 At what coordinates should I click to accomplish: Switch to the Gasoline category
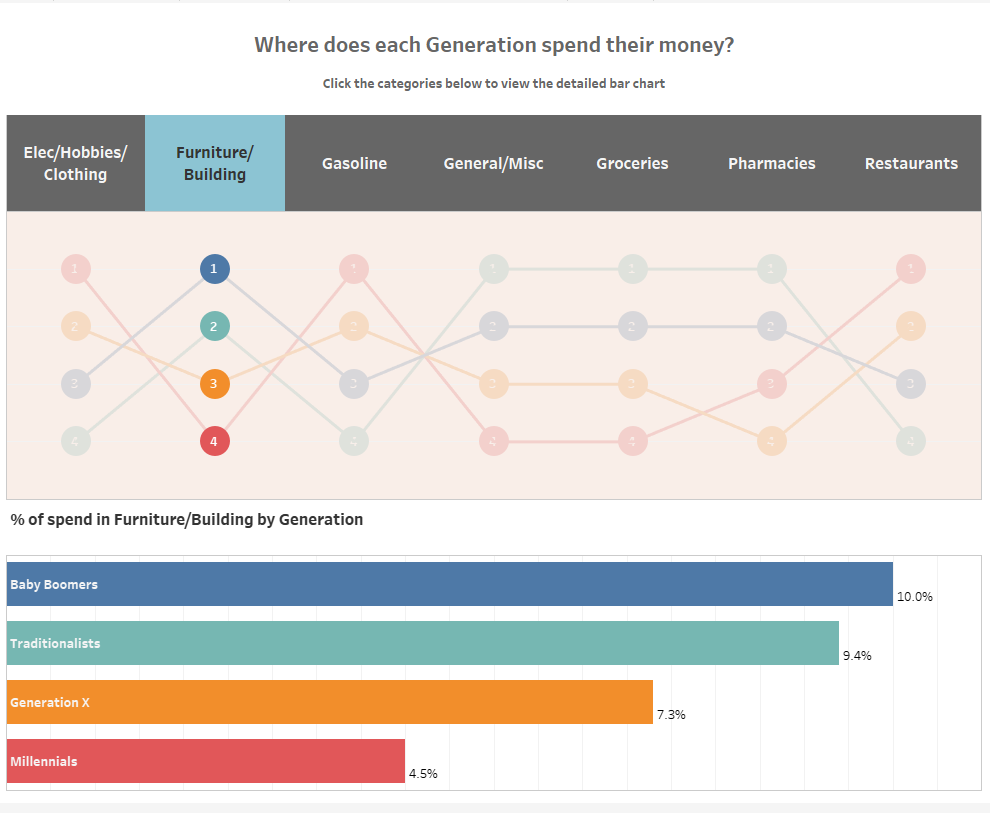(354, 163)
